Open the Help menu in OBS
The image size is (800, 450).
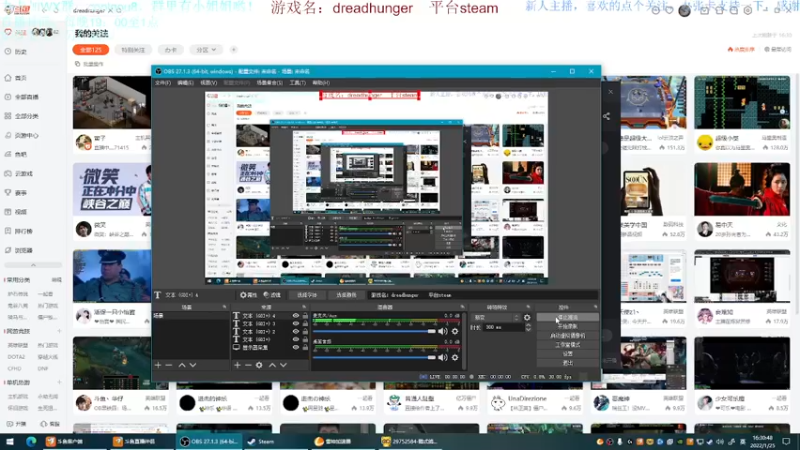321,83
